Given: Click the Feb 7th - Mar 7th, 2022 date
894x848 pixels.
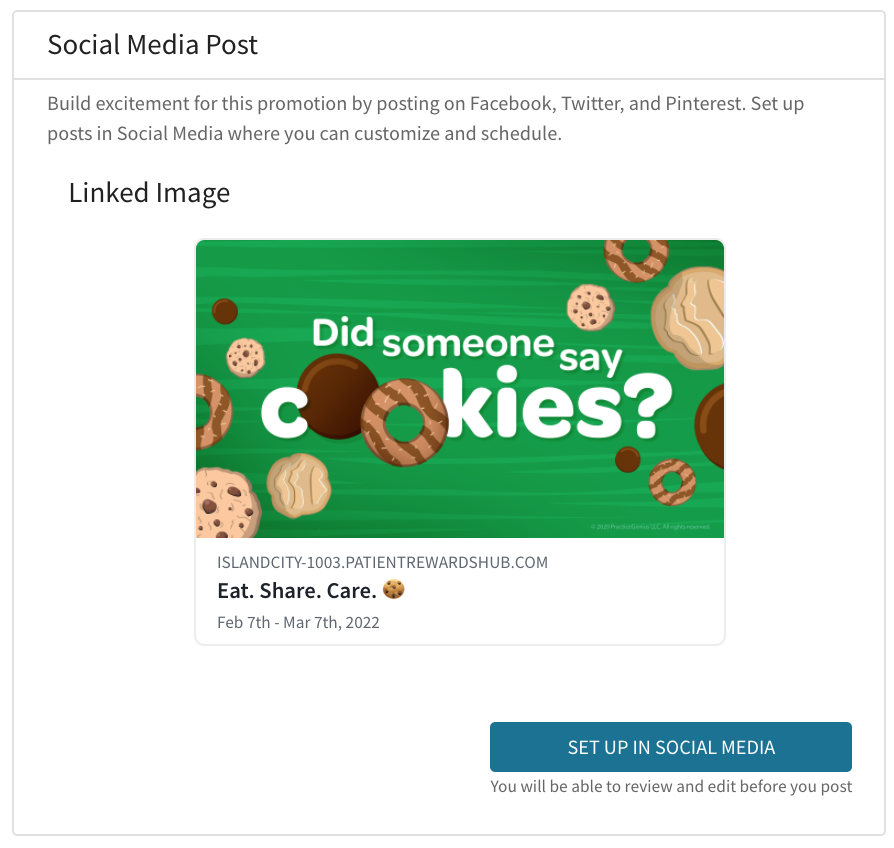Looking at the screenshot, I should (x=298, y=622).
